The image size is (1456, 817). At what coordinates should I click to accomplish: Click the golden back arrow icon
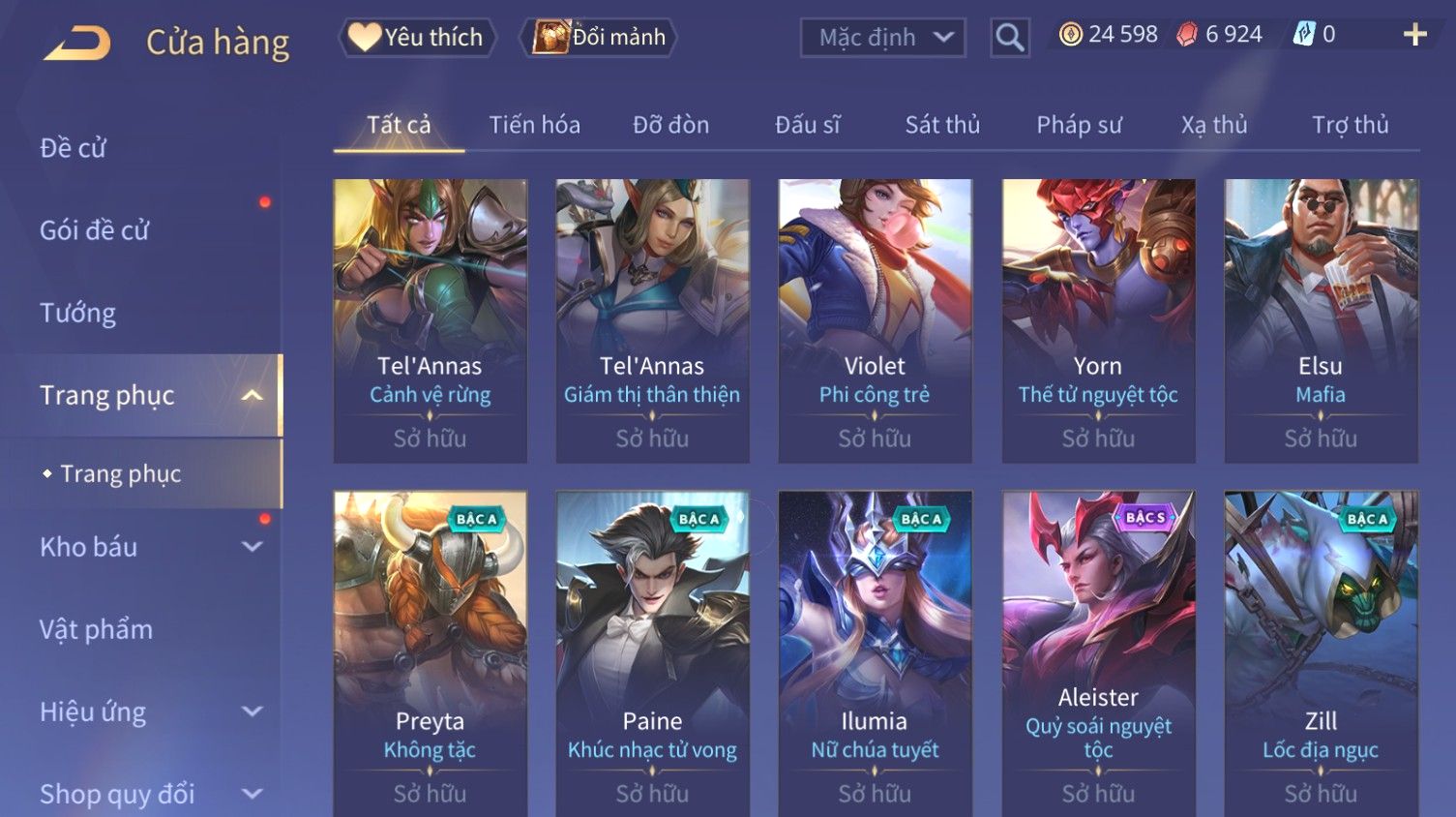pos(77,43)
